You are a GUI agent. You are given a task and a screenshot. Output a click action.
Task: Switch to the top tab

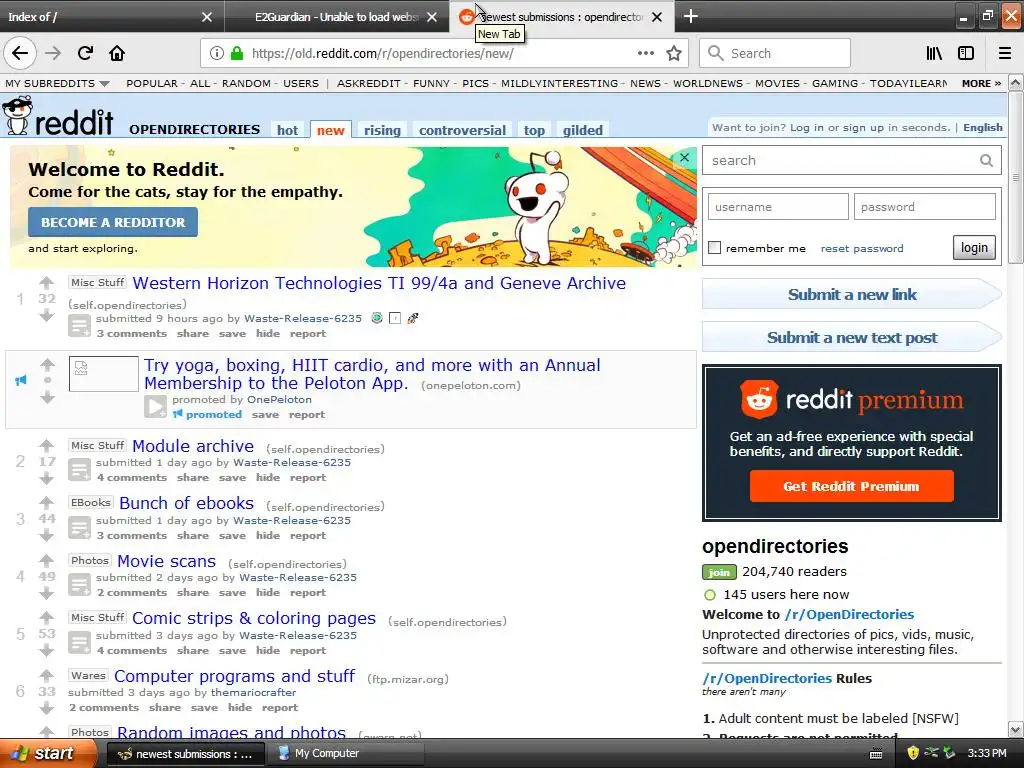tap(534, 130)
